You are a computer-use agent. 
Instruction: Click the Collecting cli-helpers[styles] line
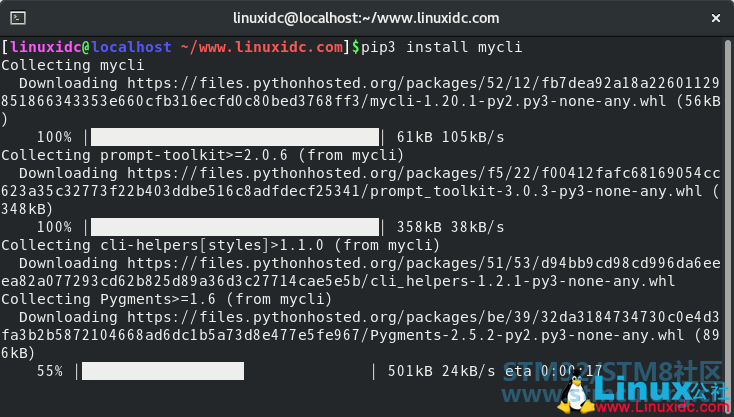[220, 245]
